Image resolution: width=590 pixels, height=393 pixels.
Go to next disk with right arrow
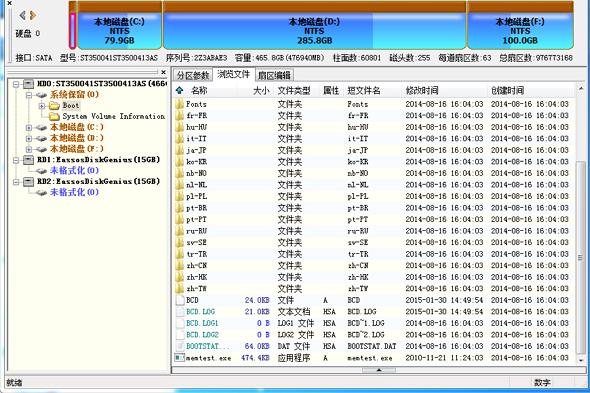[33, 15]
